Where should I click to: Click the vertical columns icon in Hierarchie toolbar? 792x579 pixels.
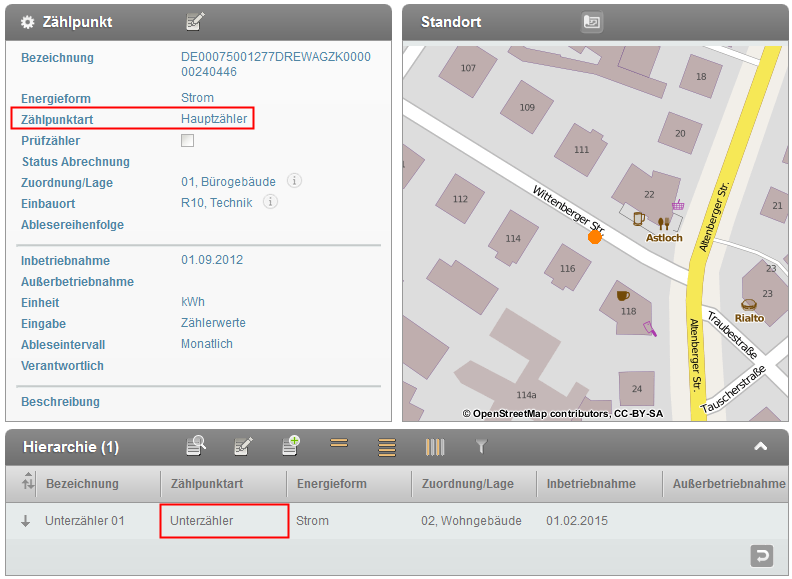pyautogui.click(x=435, y=446)
